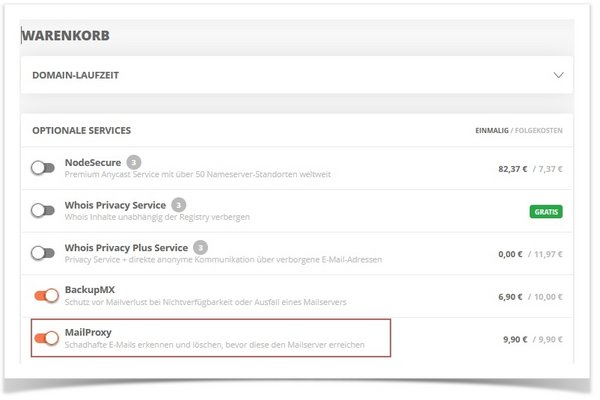Turn on Whois Privacy Service switch

click(43, 210)
